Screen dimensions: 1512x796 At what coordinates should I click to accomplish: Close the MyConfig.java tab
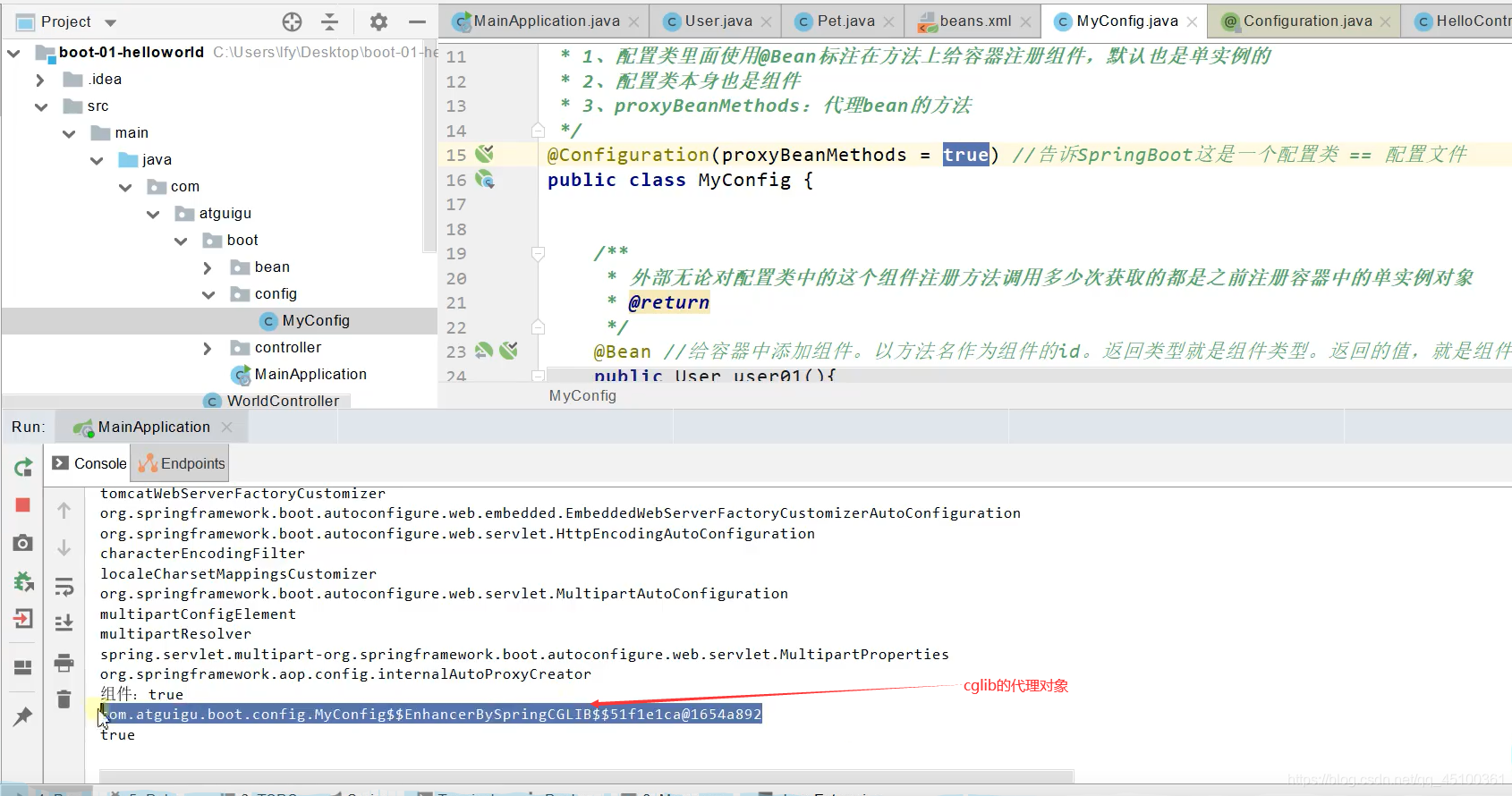click(x=1193, y=21)
